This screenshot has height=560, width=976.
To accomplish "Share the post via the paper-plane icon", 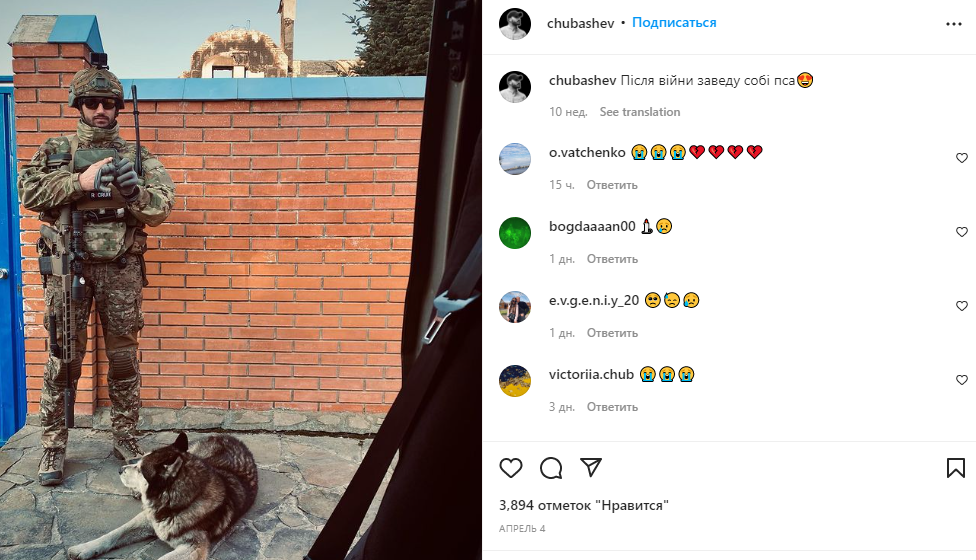I will point(591,467).
